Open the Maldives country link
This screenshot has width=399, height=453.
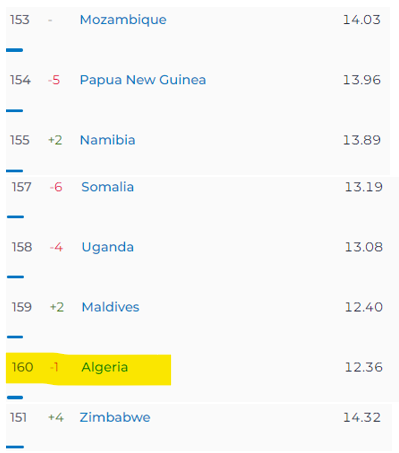[x=110, y=307]
